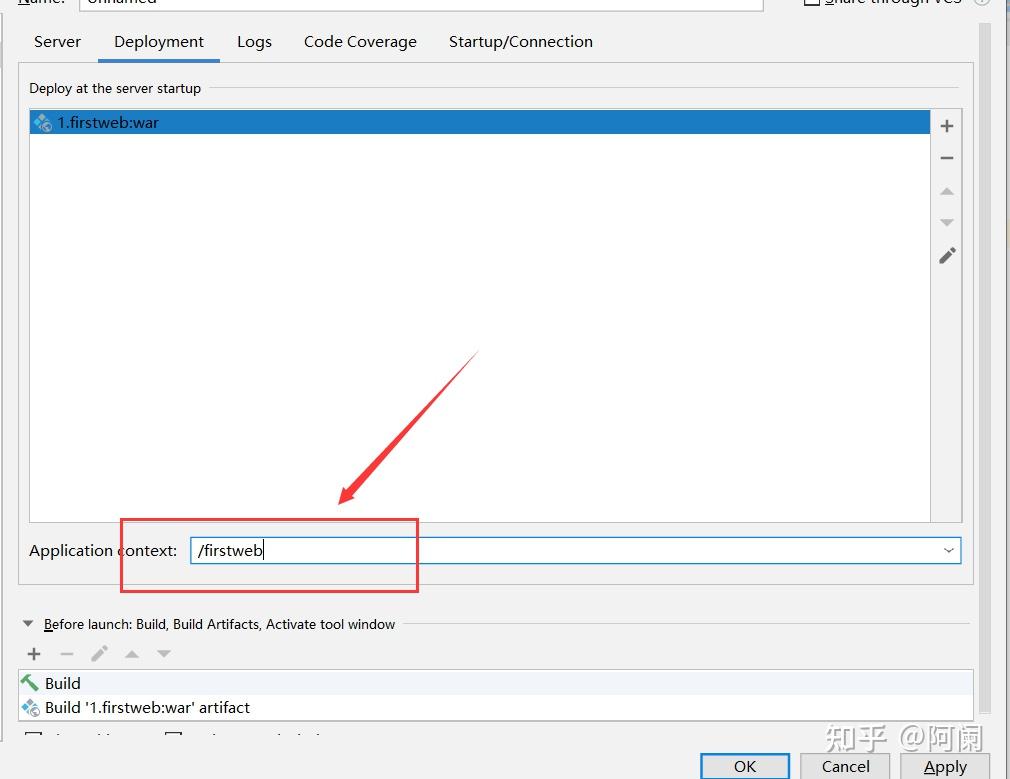Open the Application context dropdown arrow
This screenshot has height=779, width=1010.
click(948, 550)
